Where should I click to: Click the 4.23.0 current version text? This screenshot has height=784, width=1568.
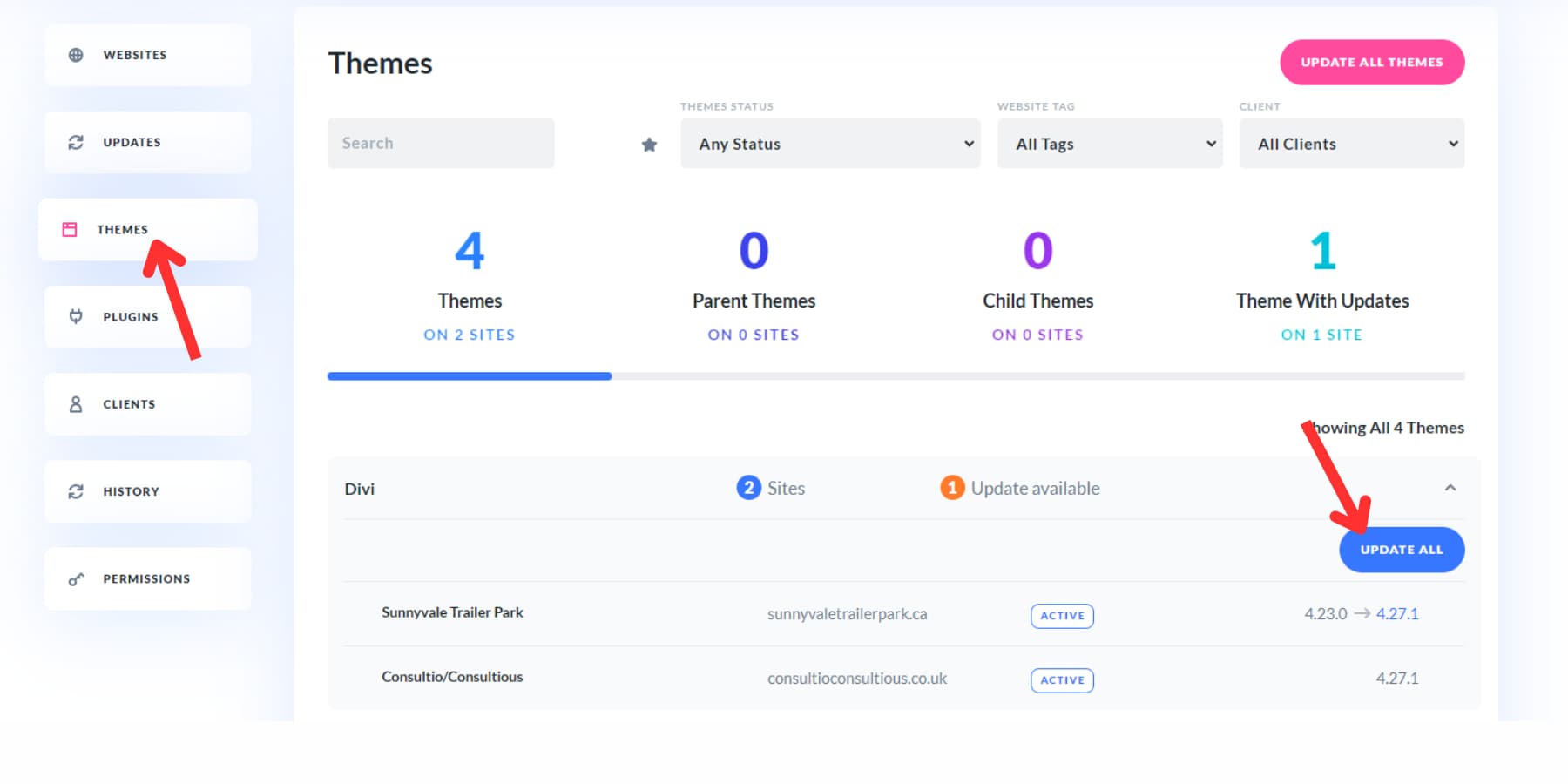1326,614
